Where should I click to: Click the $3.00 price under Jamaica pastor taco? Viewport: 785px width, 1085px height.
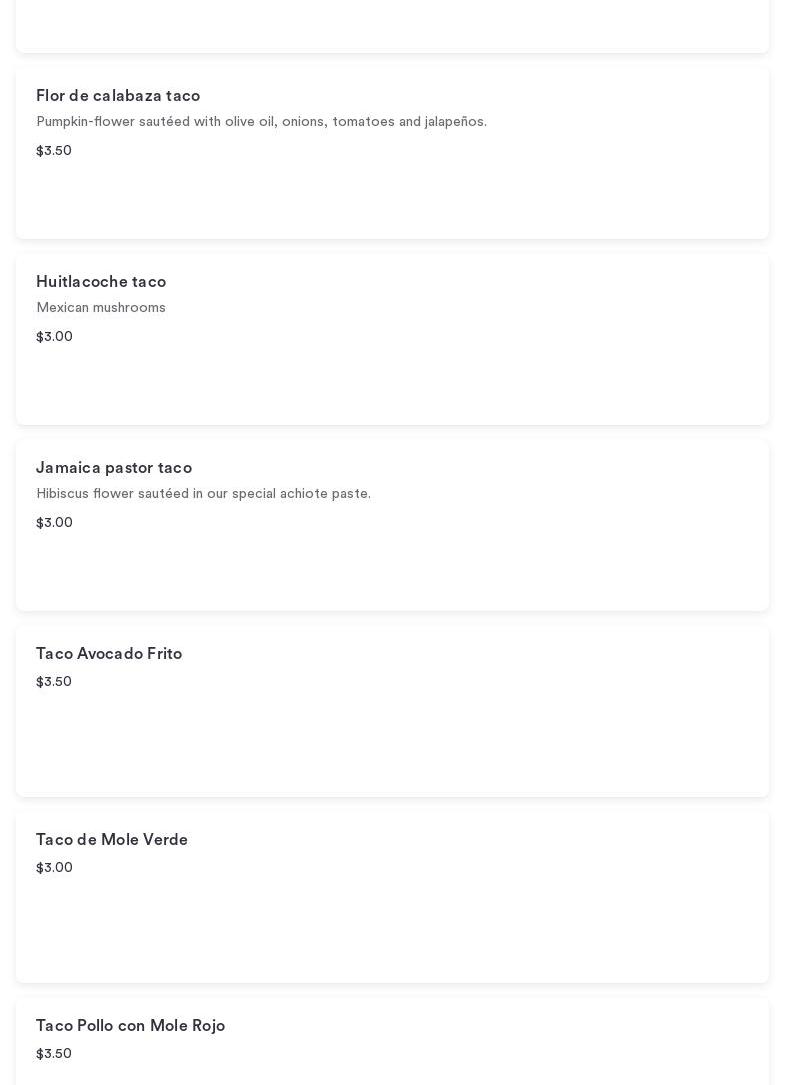point(54,523)
